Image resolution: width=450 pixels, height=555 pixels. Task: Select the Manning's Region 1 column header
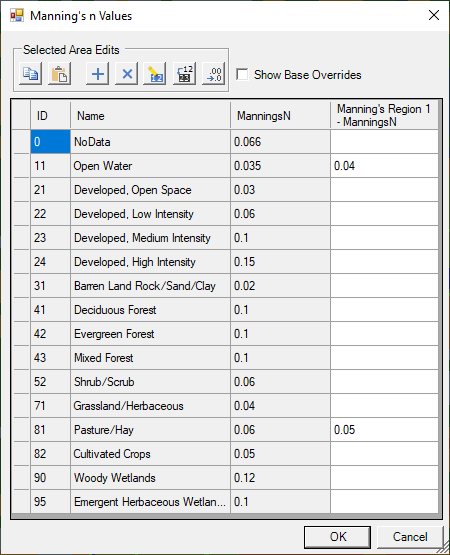[384, 115]
